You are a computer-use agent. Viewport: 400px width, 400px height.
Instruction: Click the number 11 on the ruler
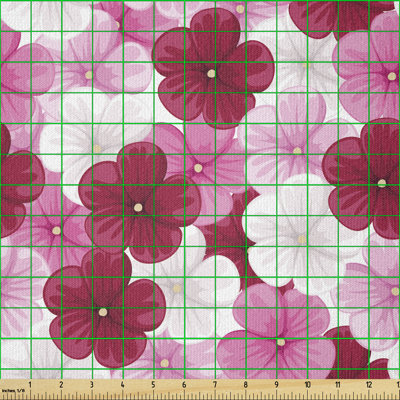[x=338, y=385]
